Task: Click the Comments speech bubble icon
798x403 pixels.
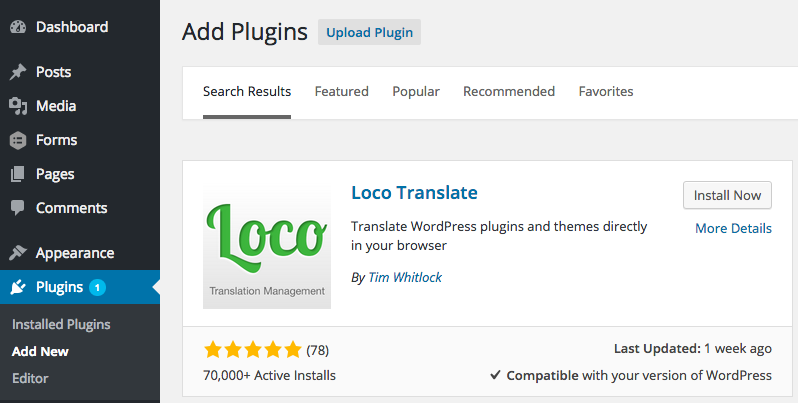Action: point(18,208)
